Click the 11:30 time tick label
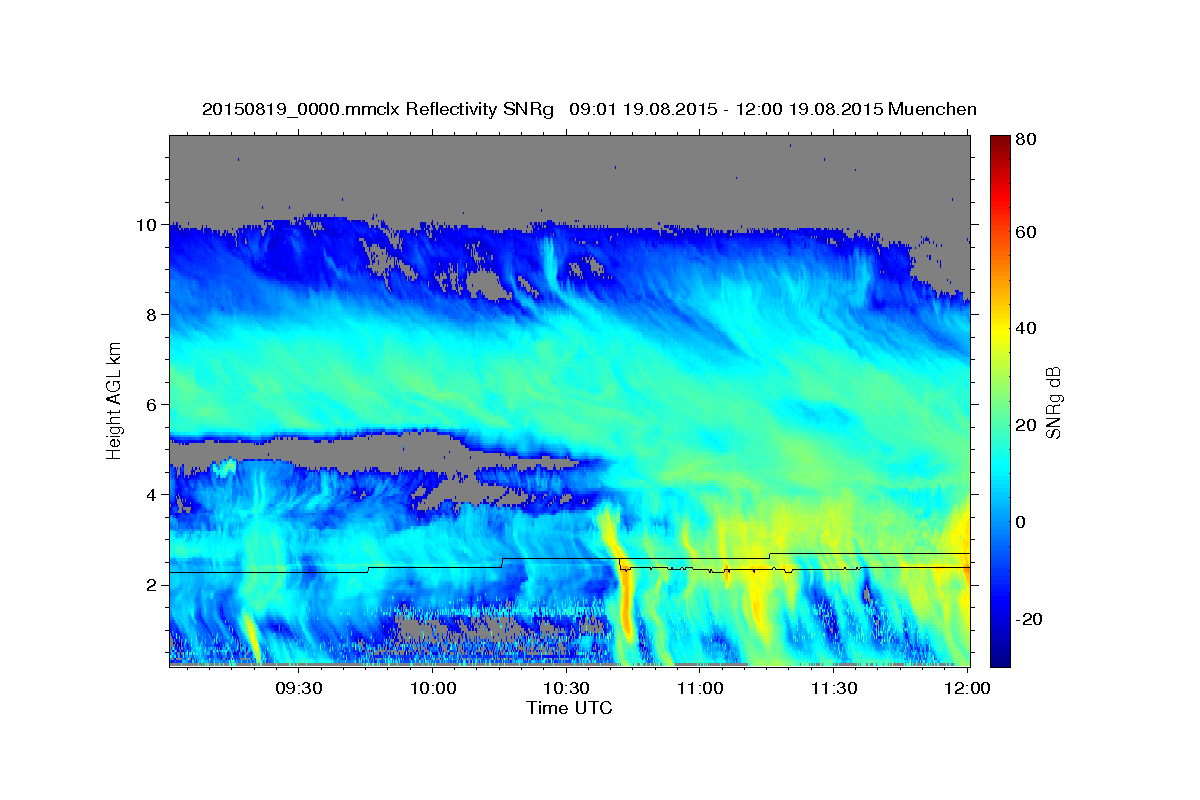 coord(833,688)
